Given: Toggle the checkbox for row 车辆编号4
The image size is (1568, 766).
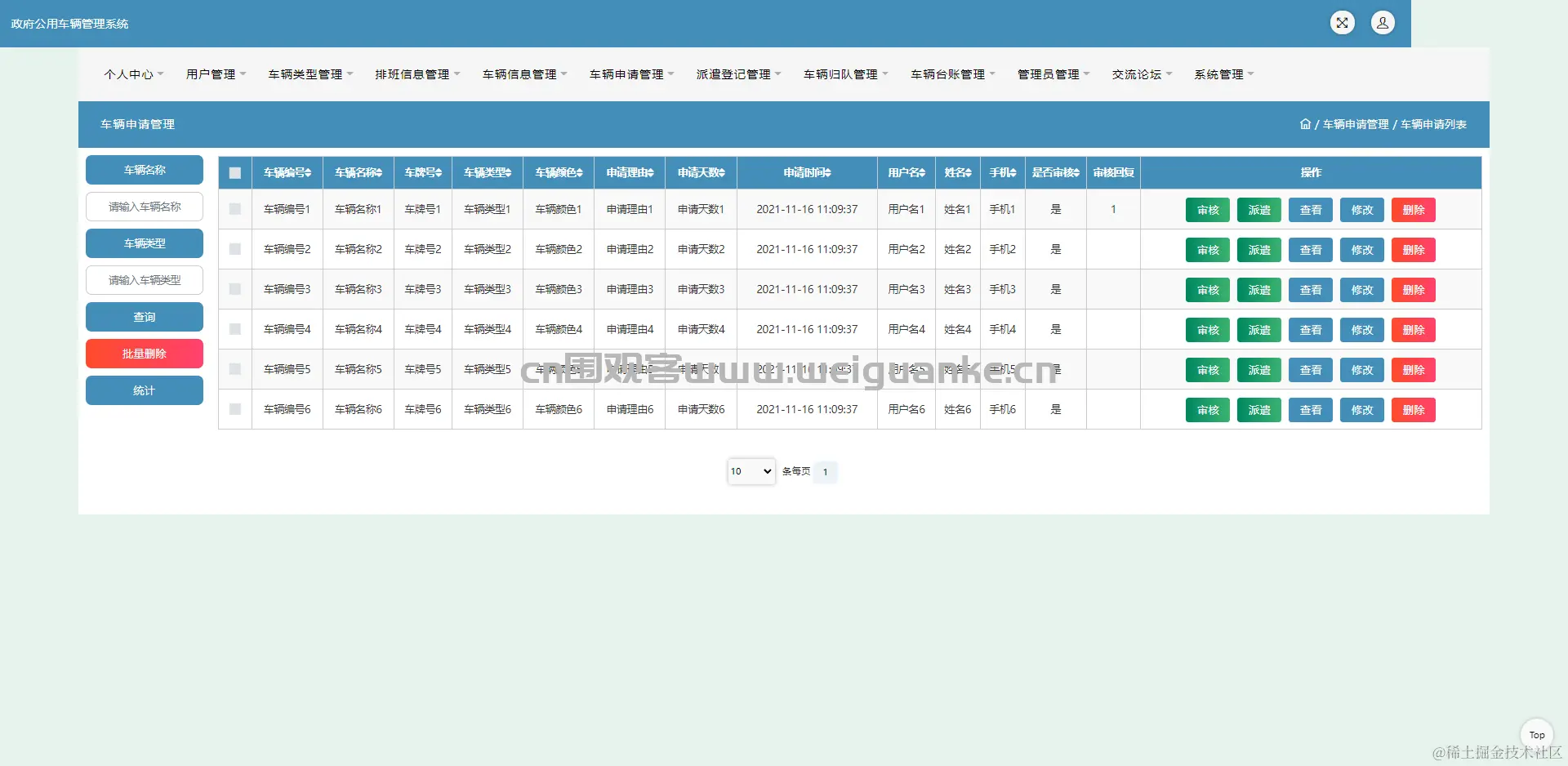Looking at the screenshot, I should [235, 329].
